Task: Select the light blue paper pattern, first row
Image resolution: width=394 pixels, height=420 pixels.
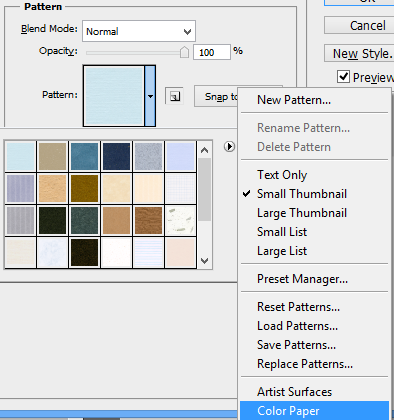Action: [x=21, y=156]
